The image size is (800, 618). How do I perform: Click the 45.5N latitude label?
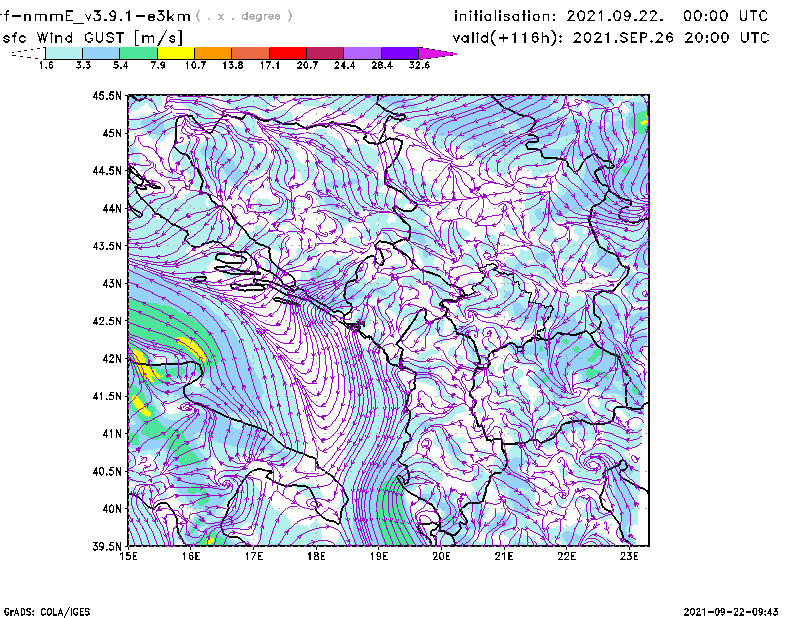pyautogui.click(x=108, y=95)
